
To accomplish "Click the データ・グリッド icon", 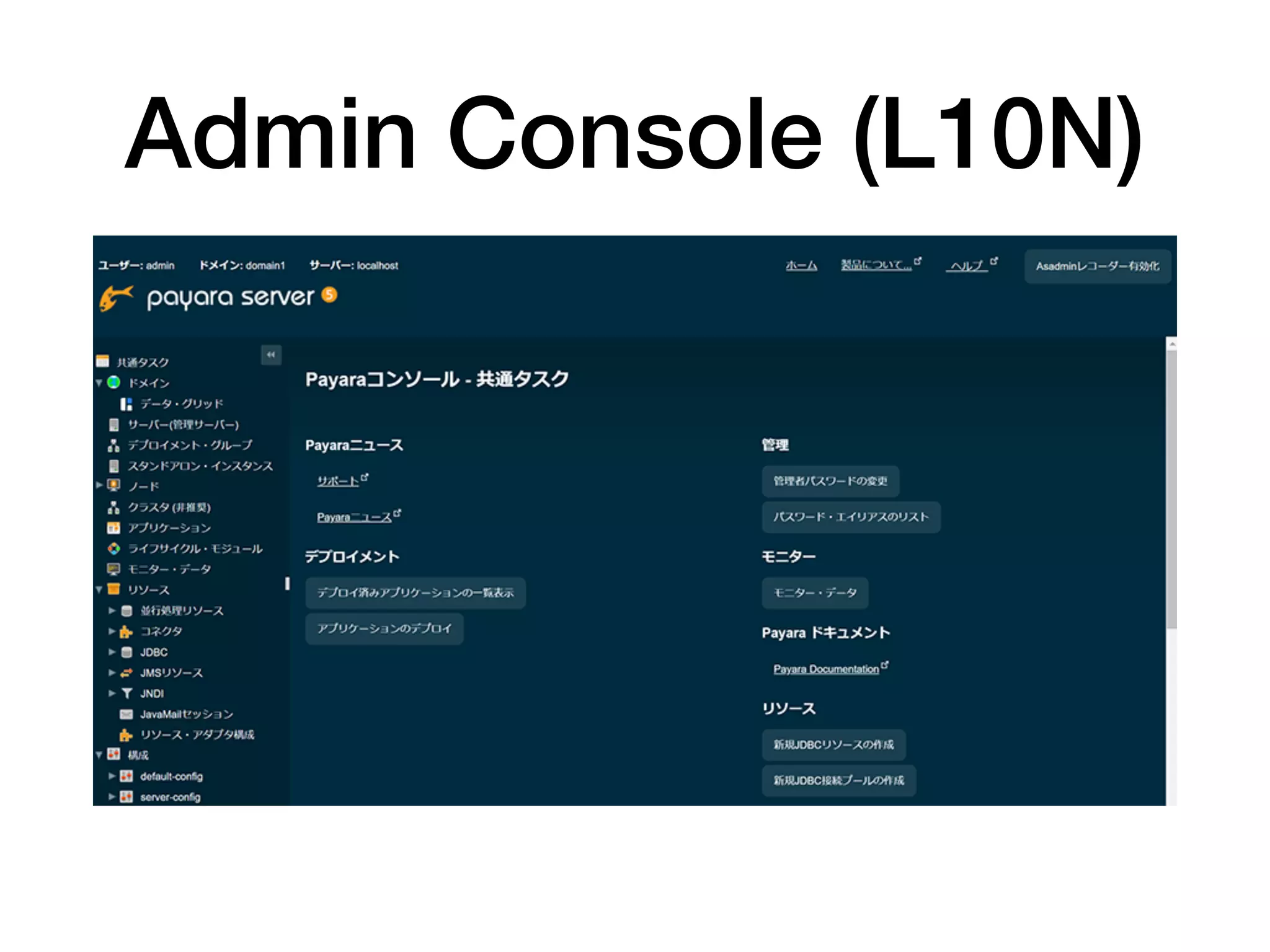I will pyautogui.click(x=126, y=404).
